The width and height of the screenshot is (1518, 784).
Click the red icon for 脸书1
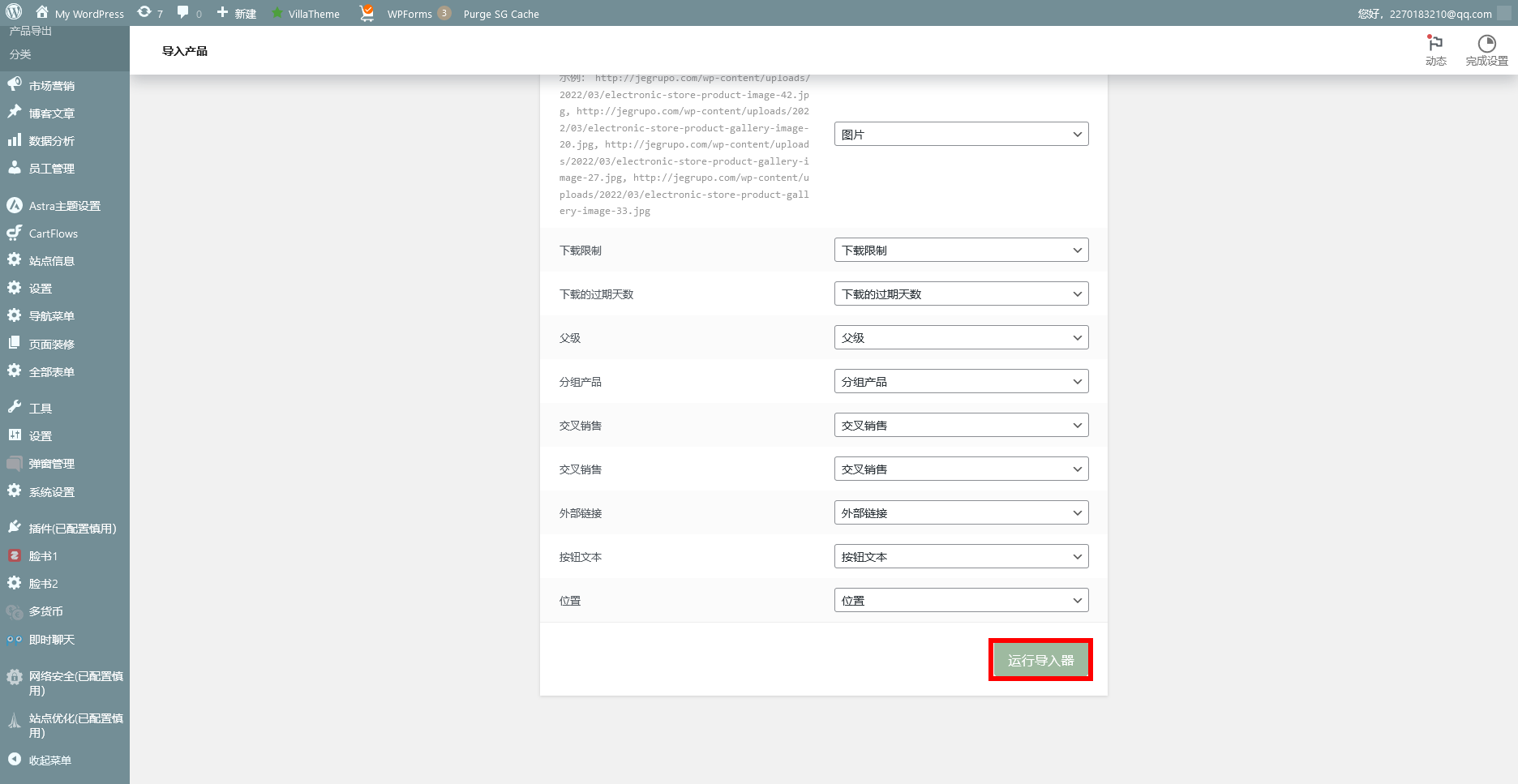coord(15,555)
